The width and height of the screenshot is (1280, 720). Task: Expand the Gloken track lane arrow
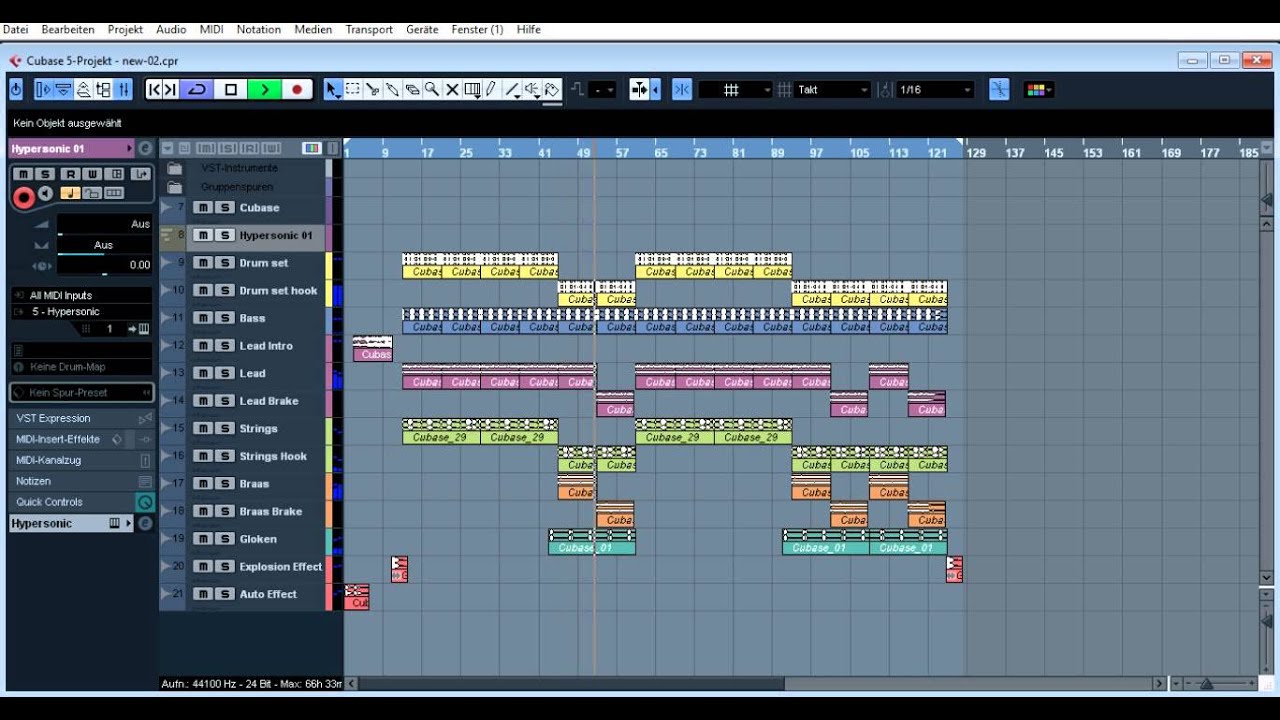coord(166,539)
